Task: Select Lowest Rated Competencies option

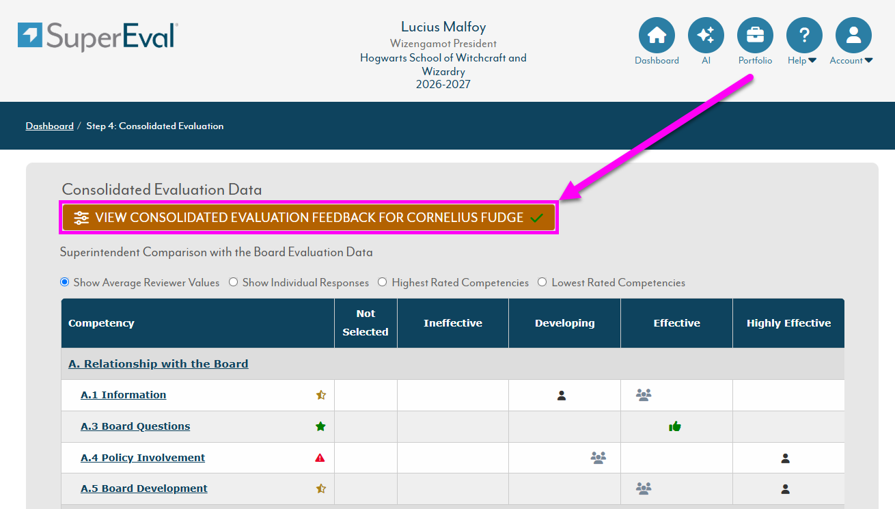Action: 542,282
